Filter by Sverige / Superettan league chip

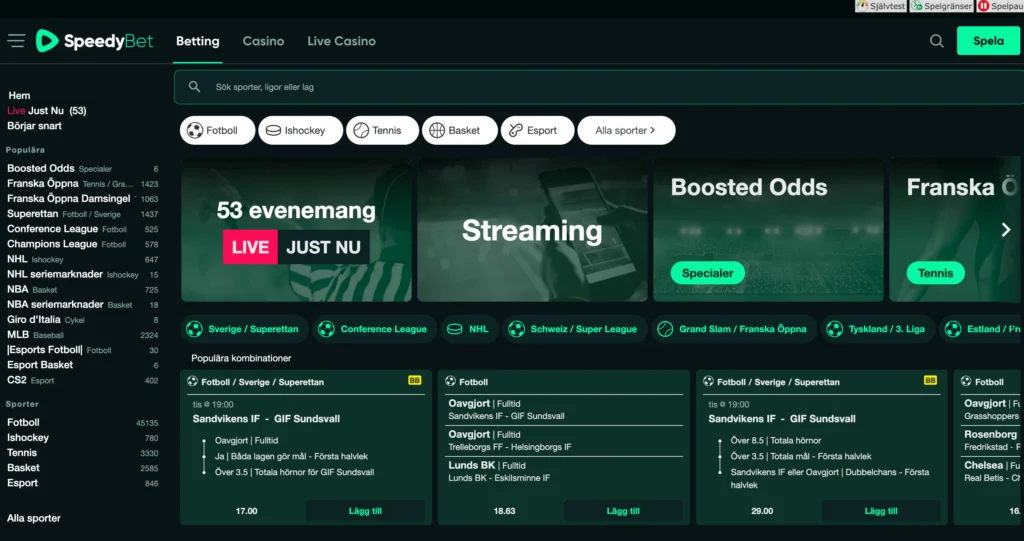coord(243,329)
